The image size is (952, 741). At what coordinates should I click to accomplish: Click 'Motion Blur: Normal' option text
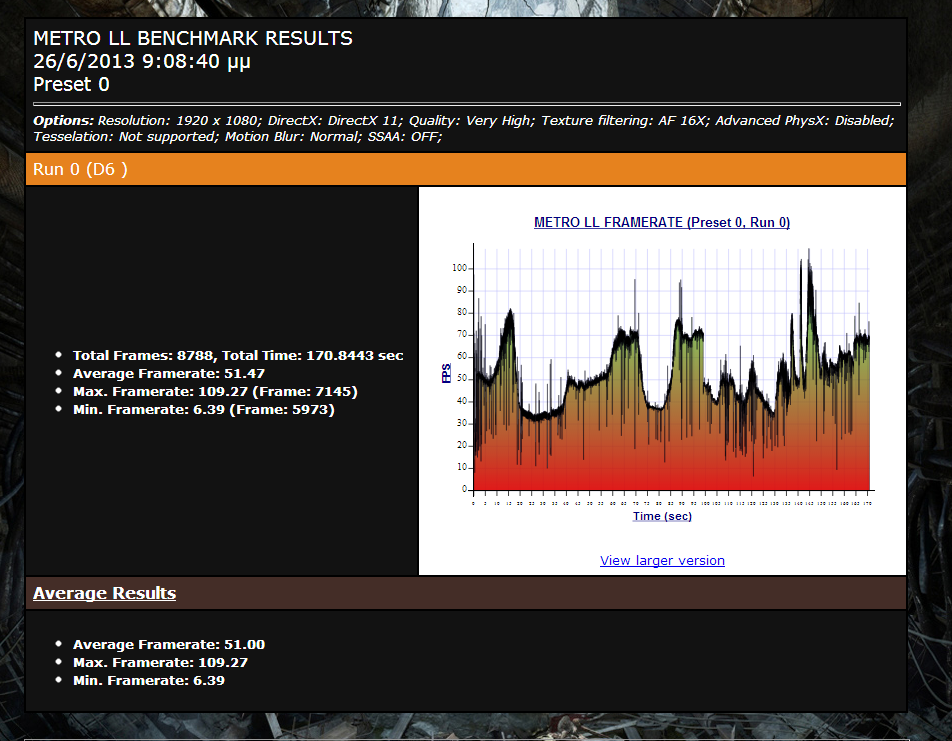[294, 137]
